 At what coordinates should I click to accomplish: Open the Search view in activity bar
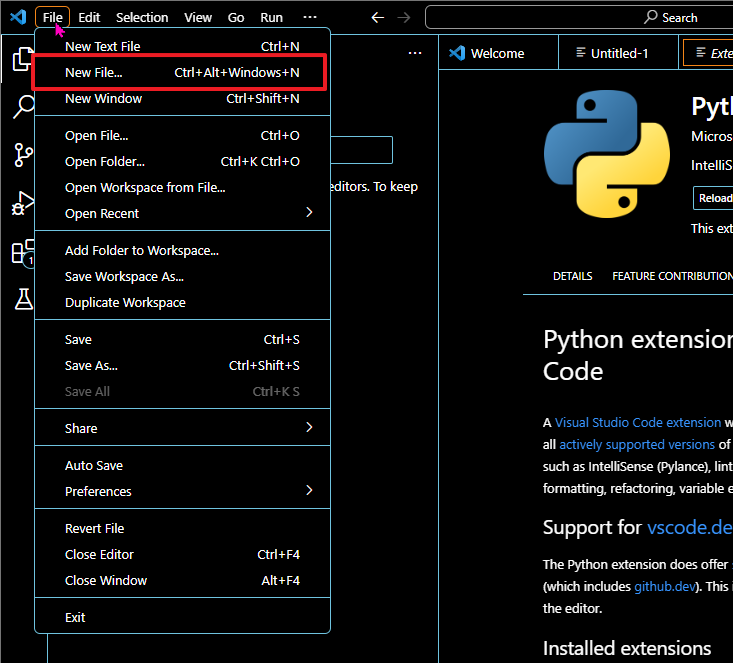pyautogui.click(x=23, y=107)
